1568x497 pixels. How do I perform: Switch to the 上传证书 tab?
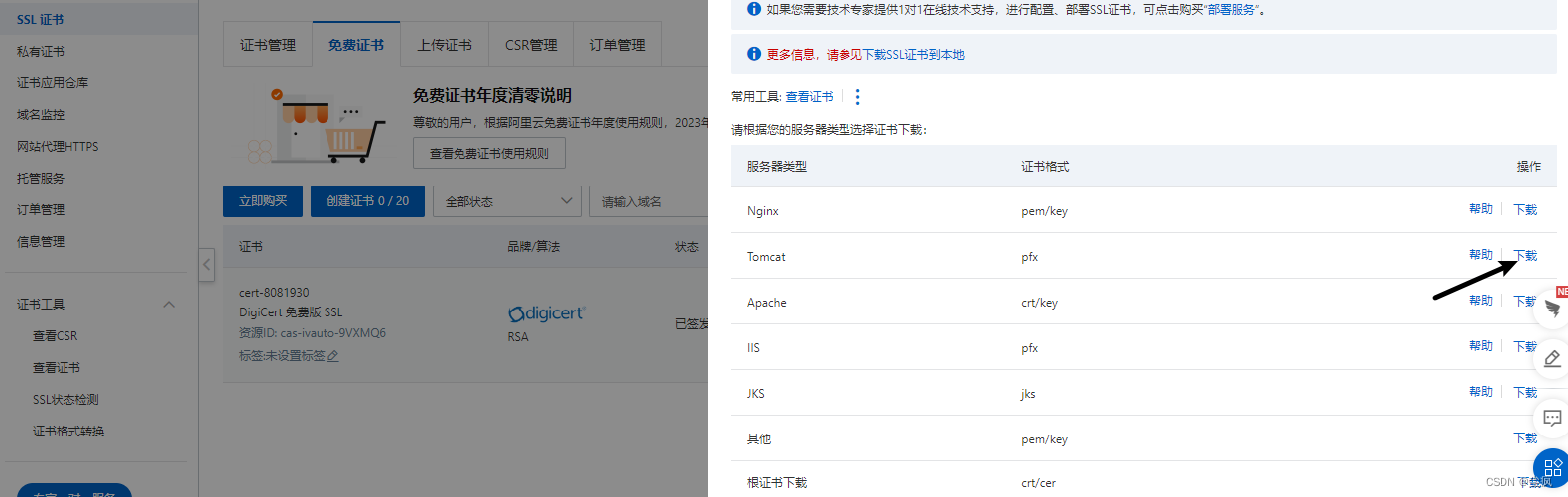point(445,45)
